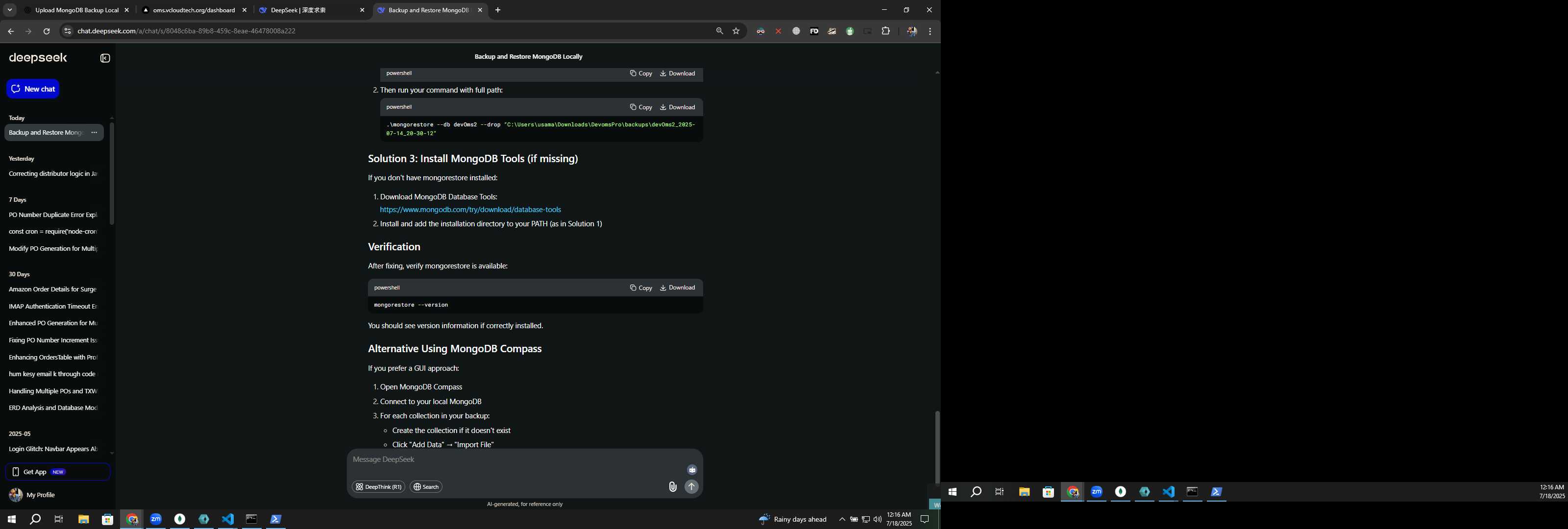Open PowerShell from left monitor taskbar

[x=276, y=519]
